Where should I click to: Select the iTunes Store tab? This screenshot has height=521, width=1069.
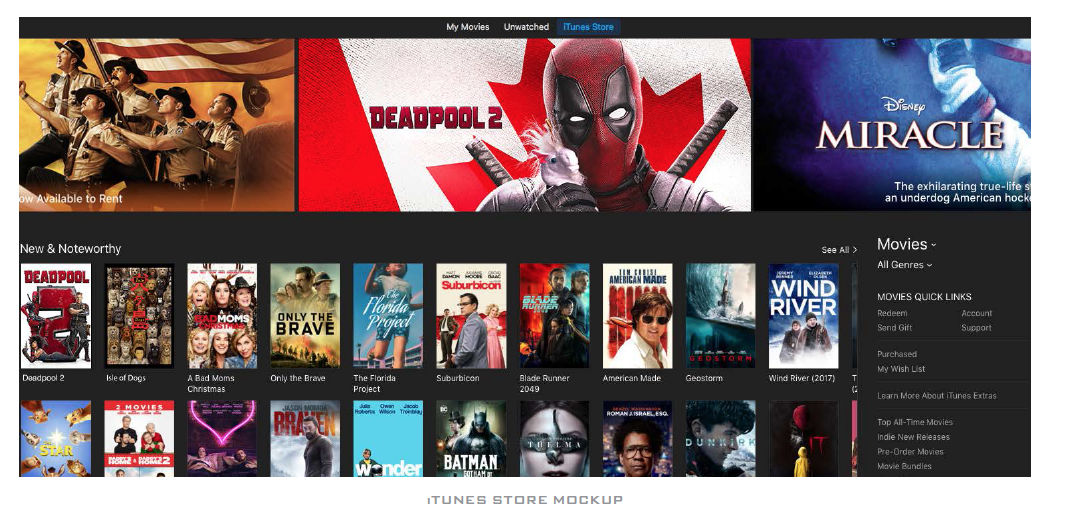point(588,27)
